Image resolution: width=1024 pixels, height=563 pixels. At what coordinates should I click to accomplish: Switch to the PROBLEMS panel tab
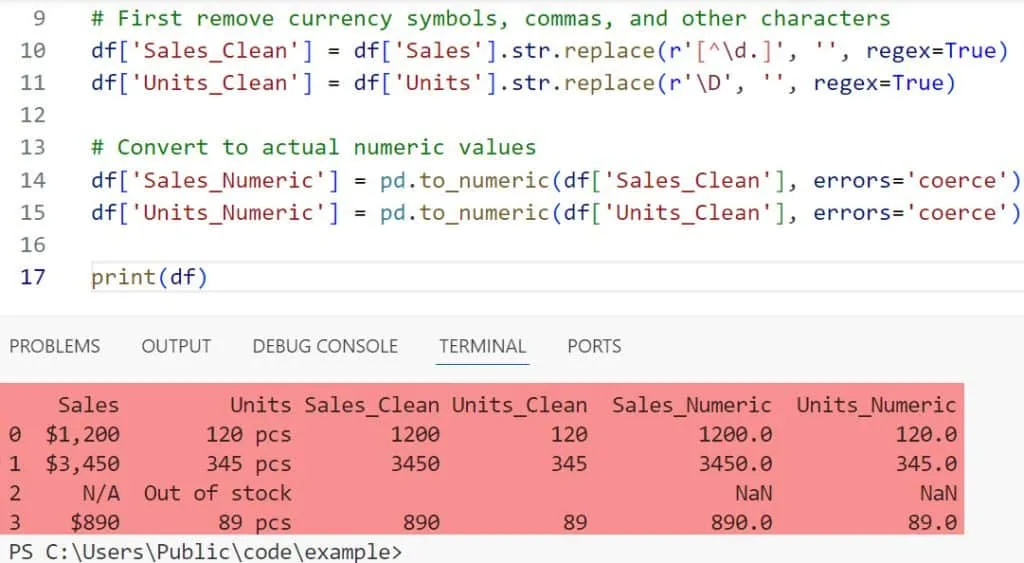55,346
